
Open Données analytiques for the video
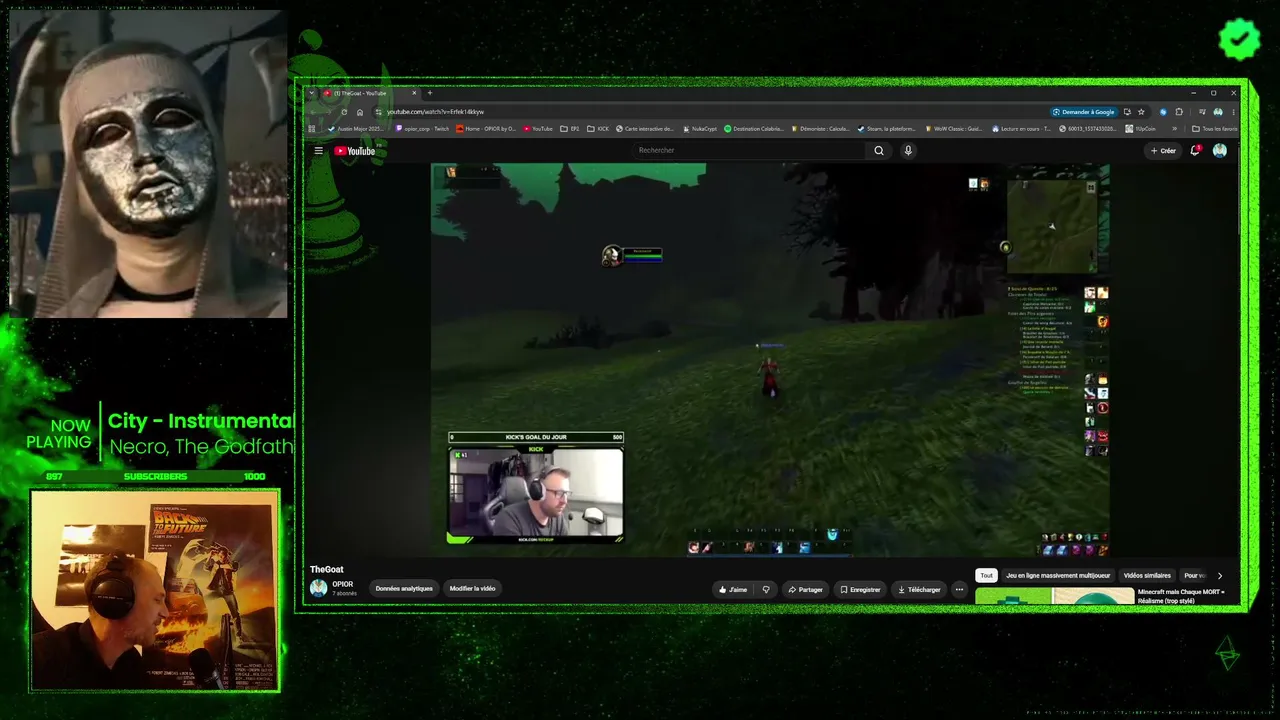[x=404, y=589]
